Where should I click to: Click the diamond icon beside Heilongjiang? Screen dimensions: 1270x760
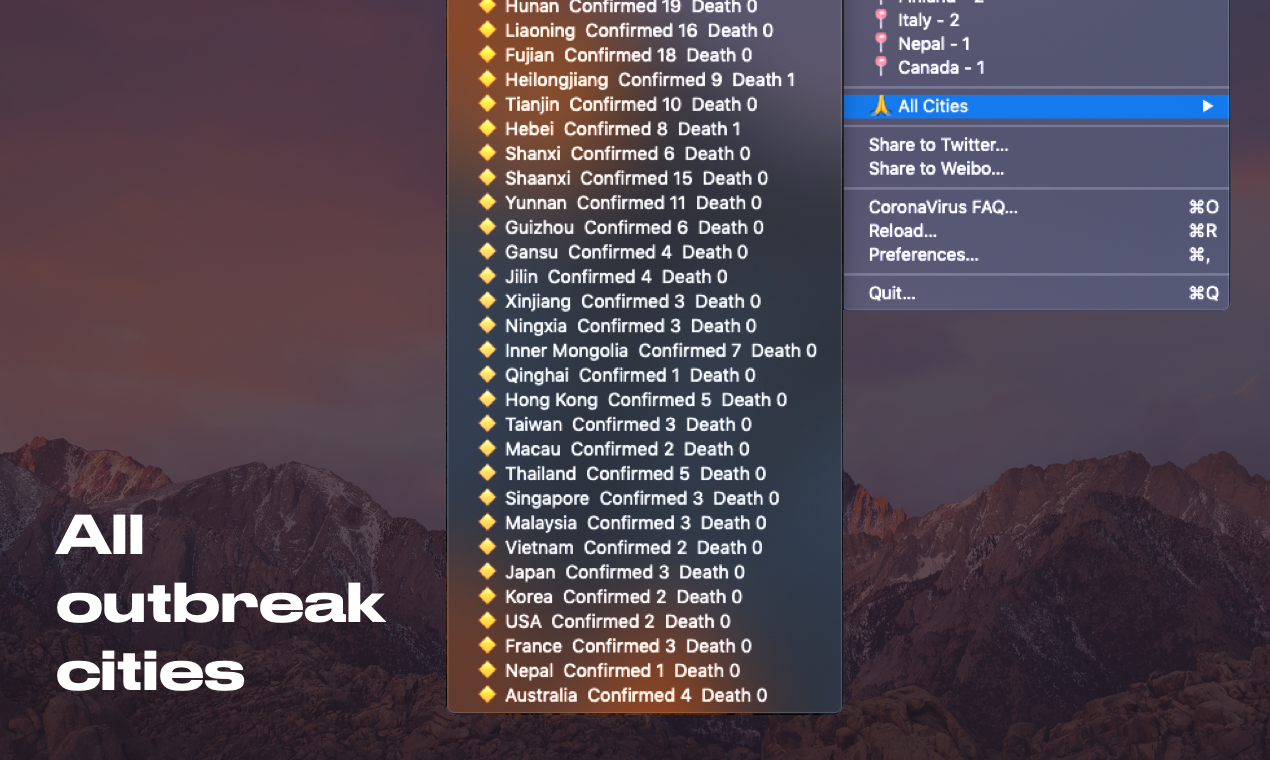click(487, 79)
